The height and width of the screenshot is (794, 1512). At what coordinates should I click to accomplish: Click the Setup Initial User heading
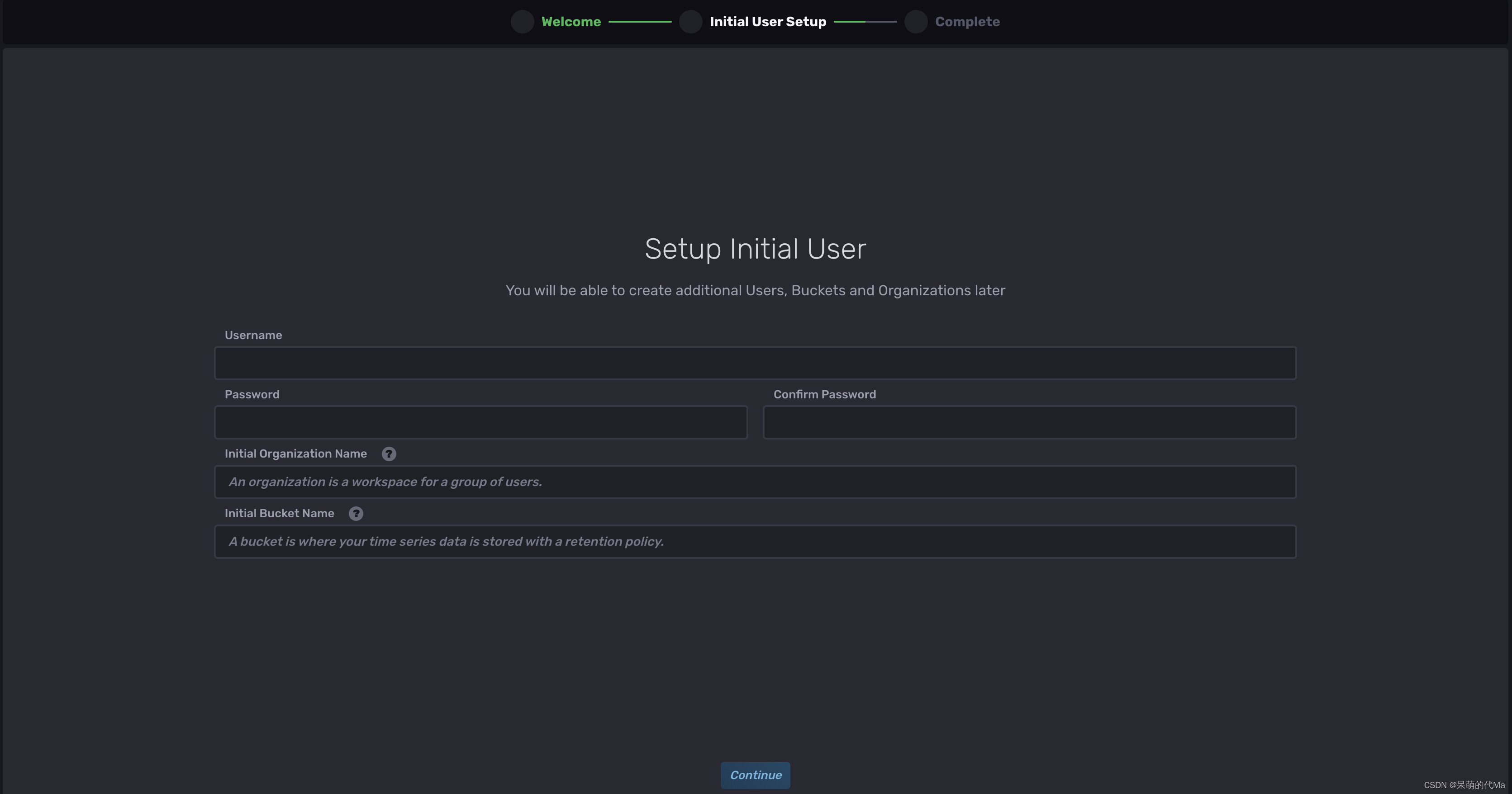tap(756, 249)
